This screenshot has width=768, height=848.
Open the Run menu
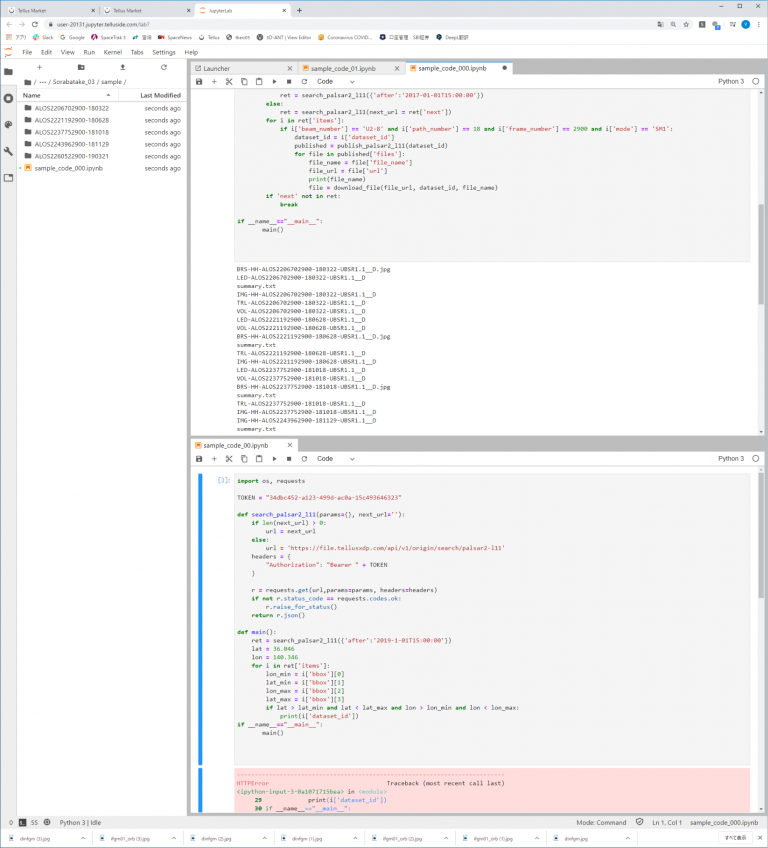point(89,52)
